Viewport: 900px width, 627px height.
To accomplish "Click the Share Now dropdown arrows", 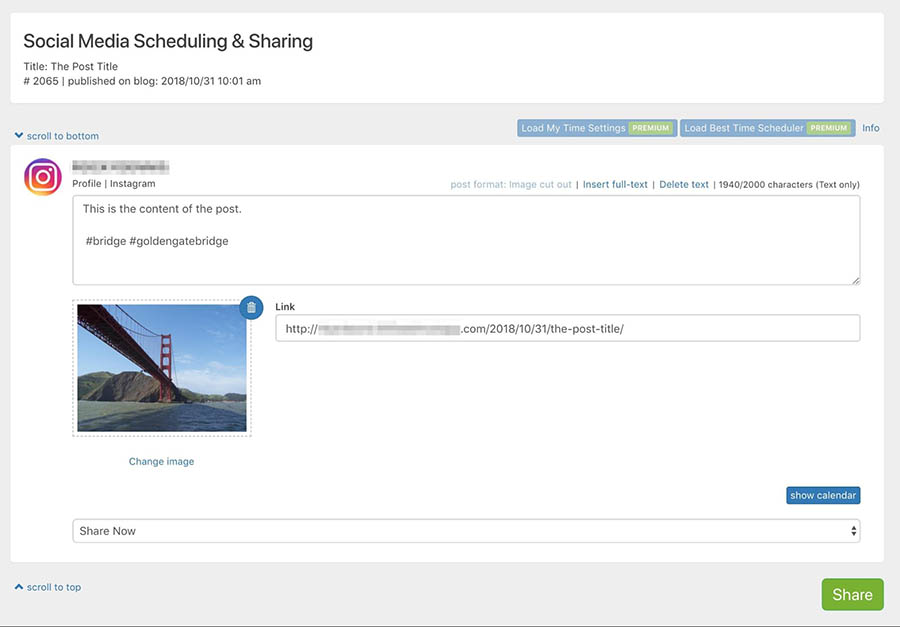I will [x=853, y=531].
